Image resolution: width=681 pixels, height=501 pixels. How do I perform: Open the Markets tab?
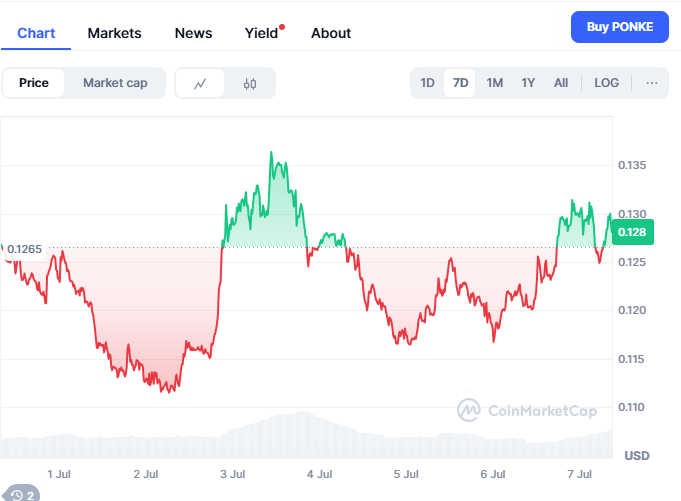tap(114, 33)
